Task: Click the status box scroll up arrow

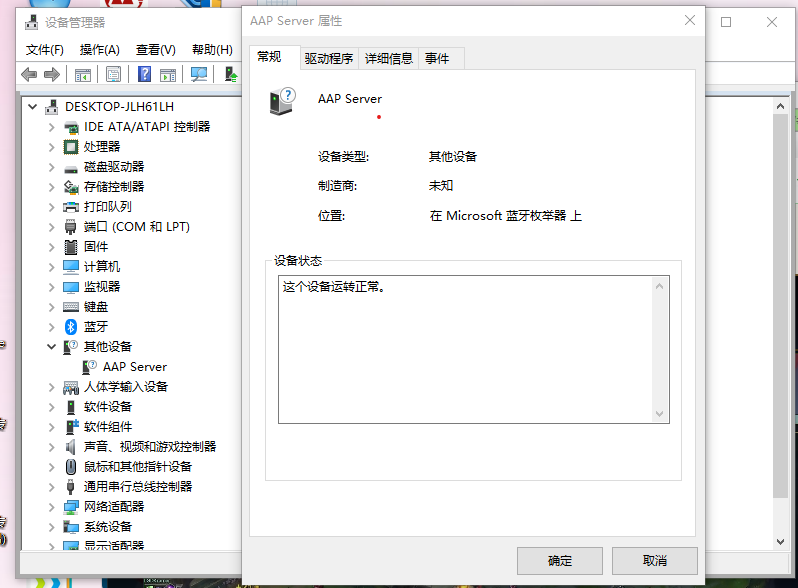Action: [x=660, y=286]
